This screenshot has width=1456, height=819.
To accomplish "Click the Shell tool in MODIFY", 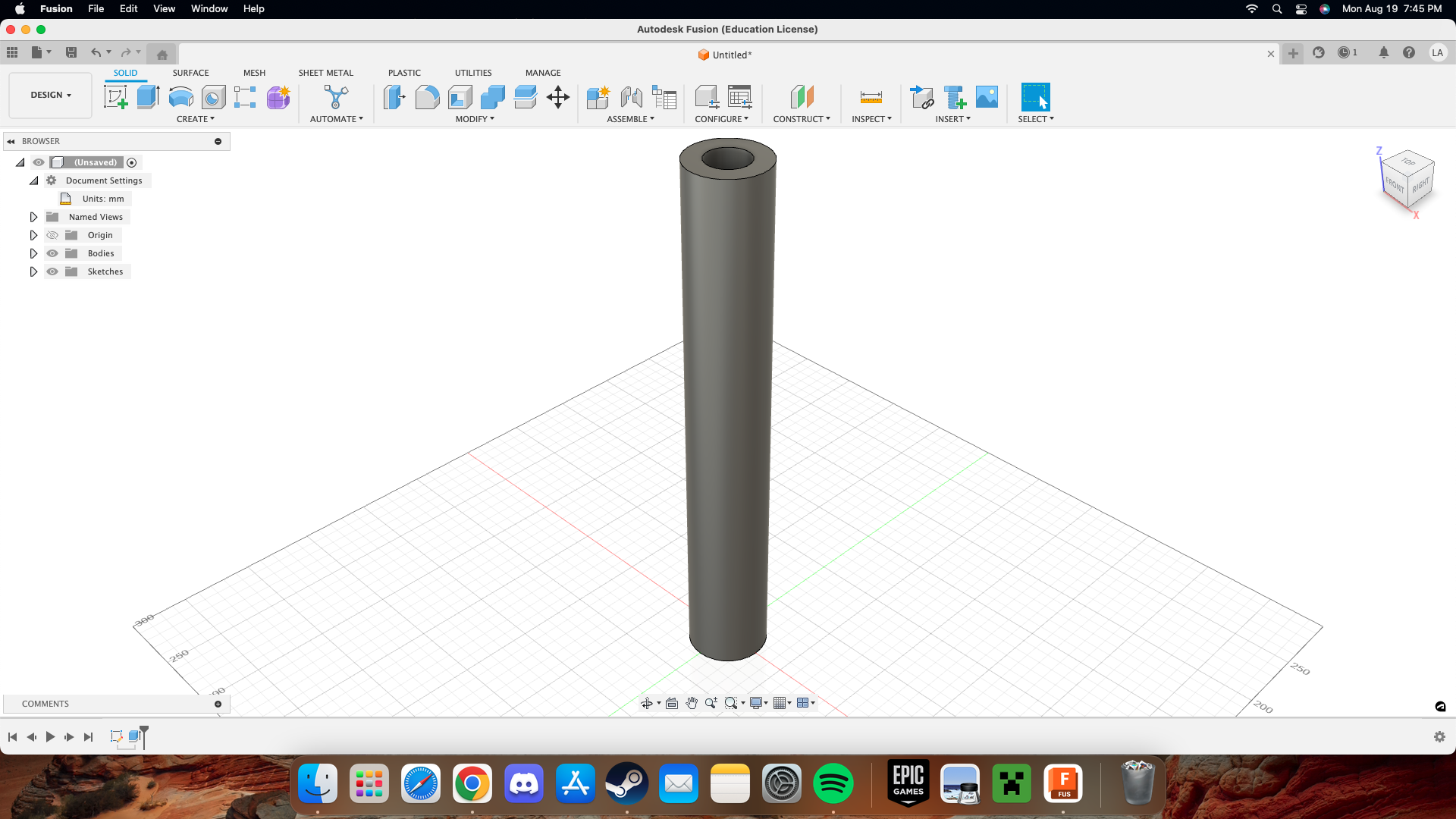I will pos(460,97).
